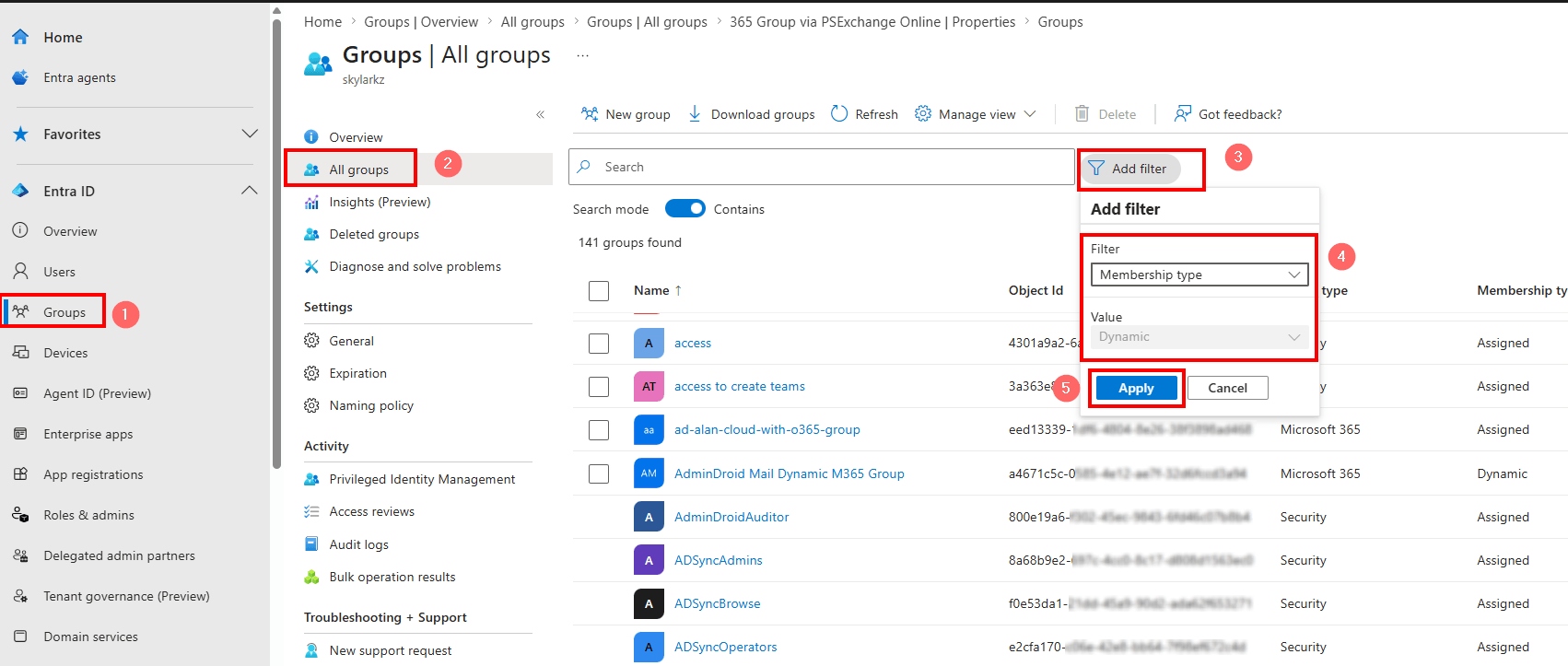Image resolution: width=1568 pixels, height=666 pixels.
Task: Click the Deleted groups icon
Action: pos(311,235)
